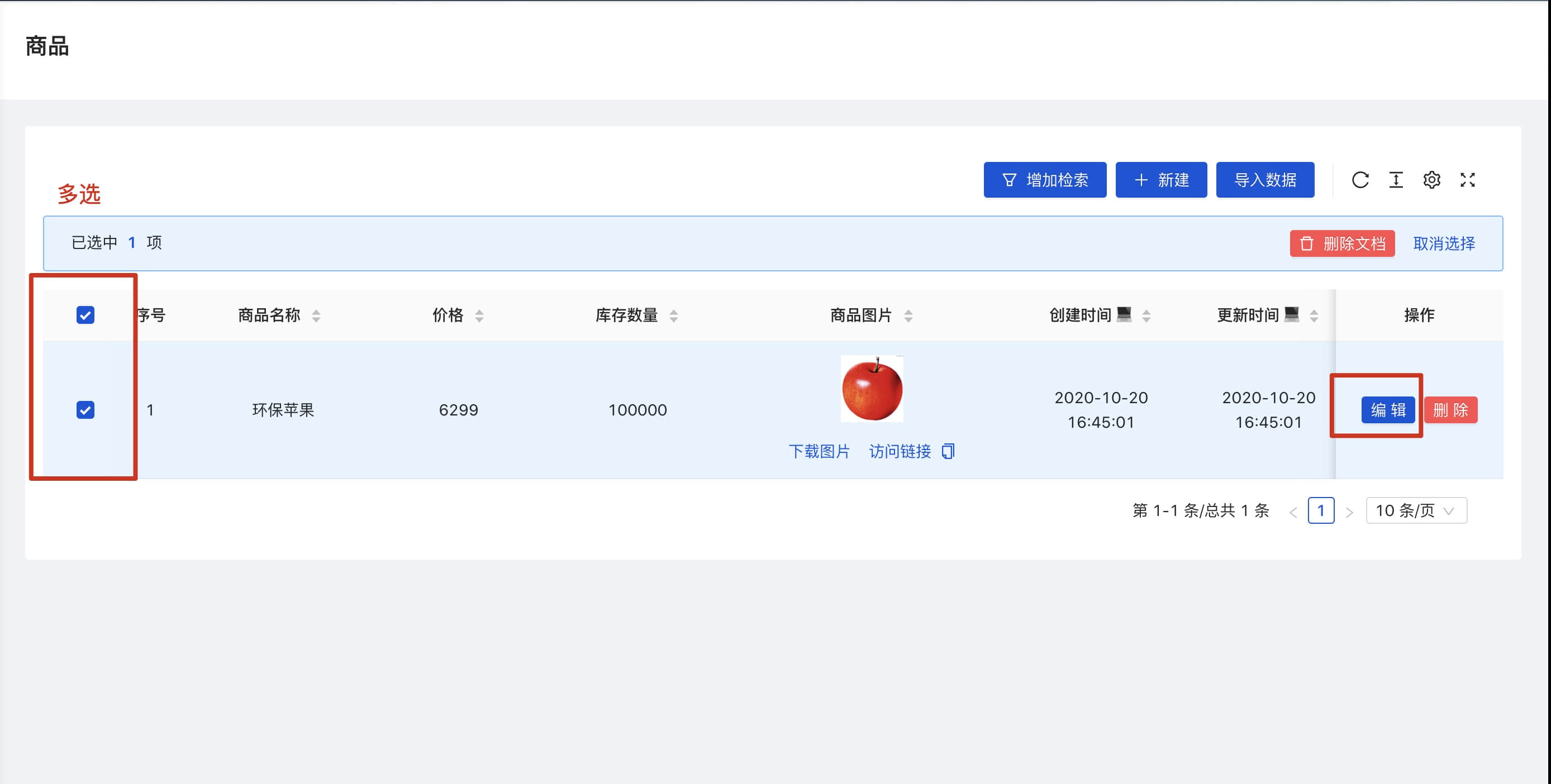Sort by 价格 column arrows
Image resolution: width=1551 pixels, height=784 pixels.
coord(479,315)
